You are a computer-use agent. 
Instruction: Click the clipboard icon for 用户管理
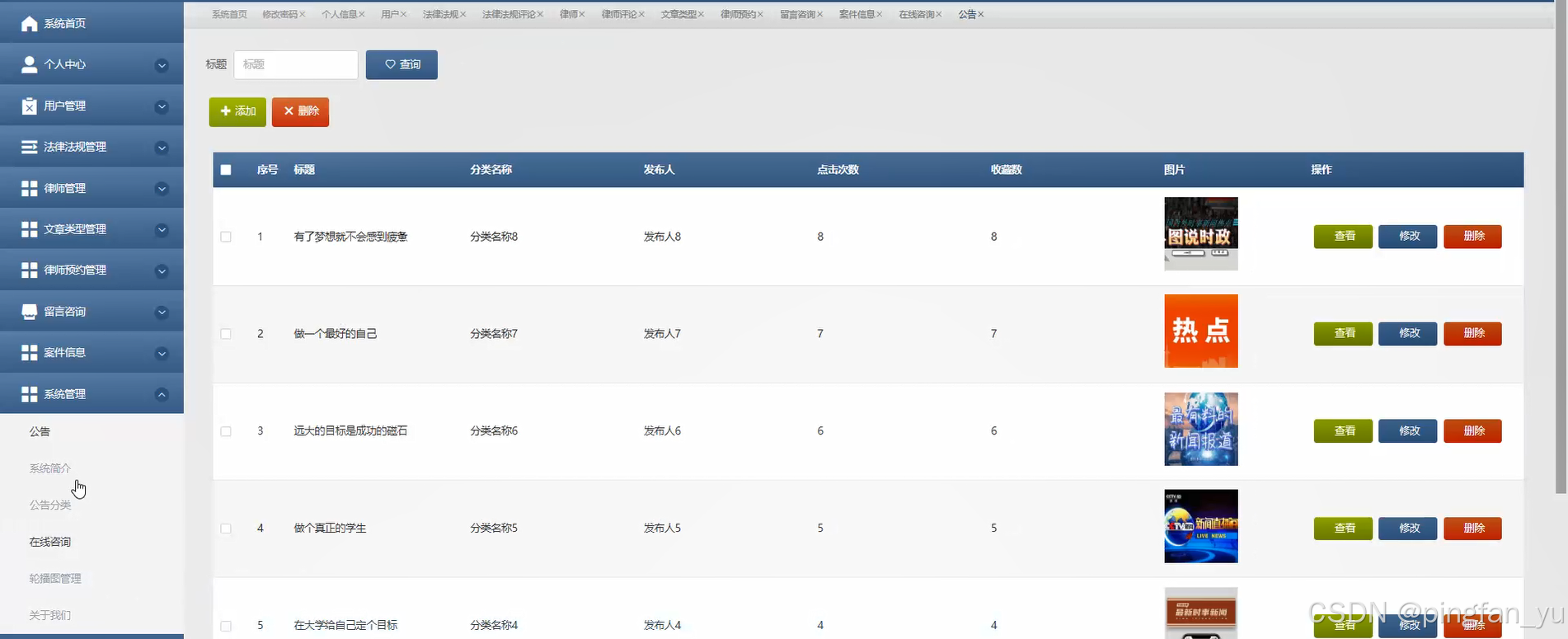click(29, 106)
